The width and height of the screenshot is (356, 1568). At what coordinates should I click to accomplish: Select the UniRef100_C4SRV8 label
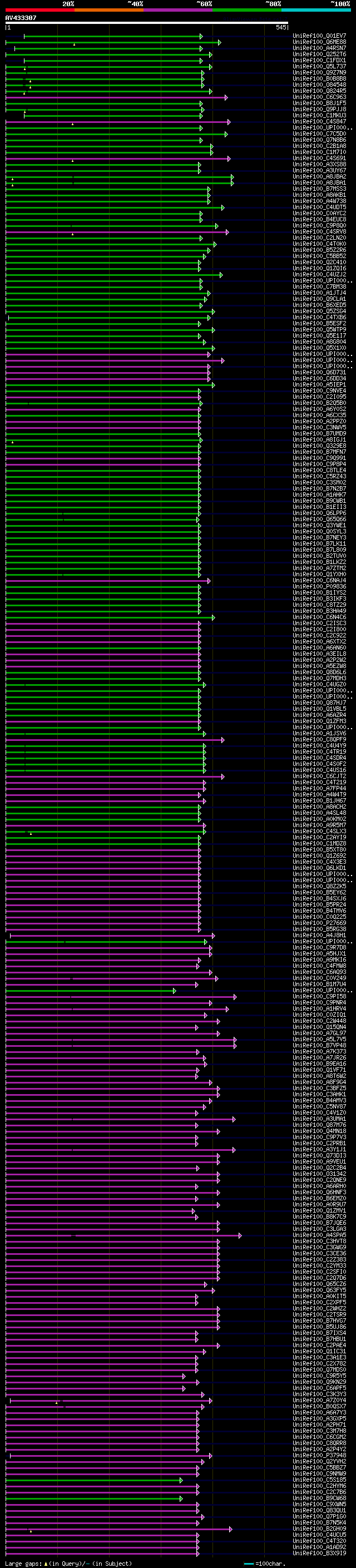coord(319,231)
